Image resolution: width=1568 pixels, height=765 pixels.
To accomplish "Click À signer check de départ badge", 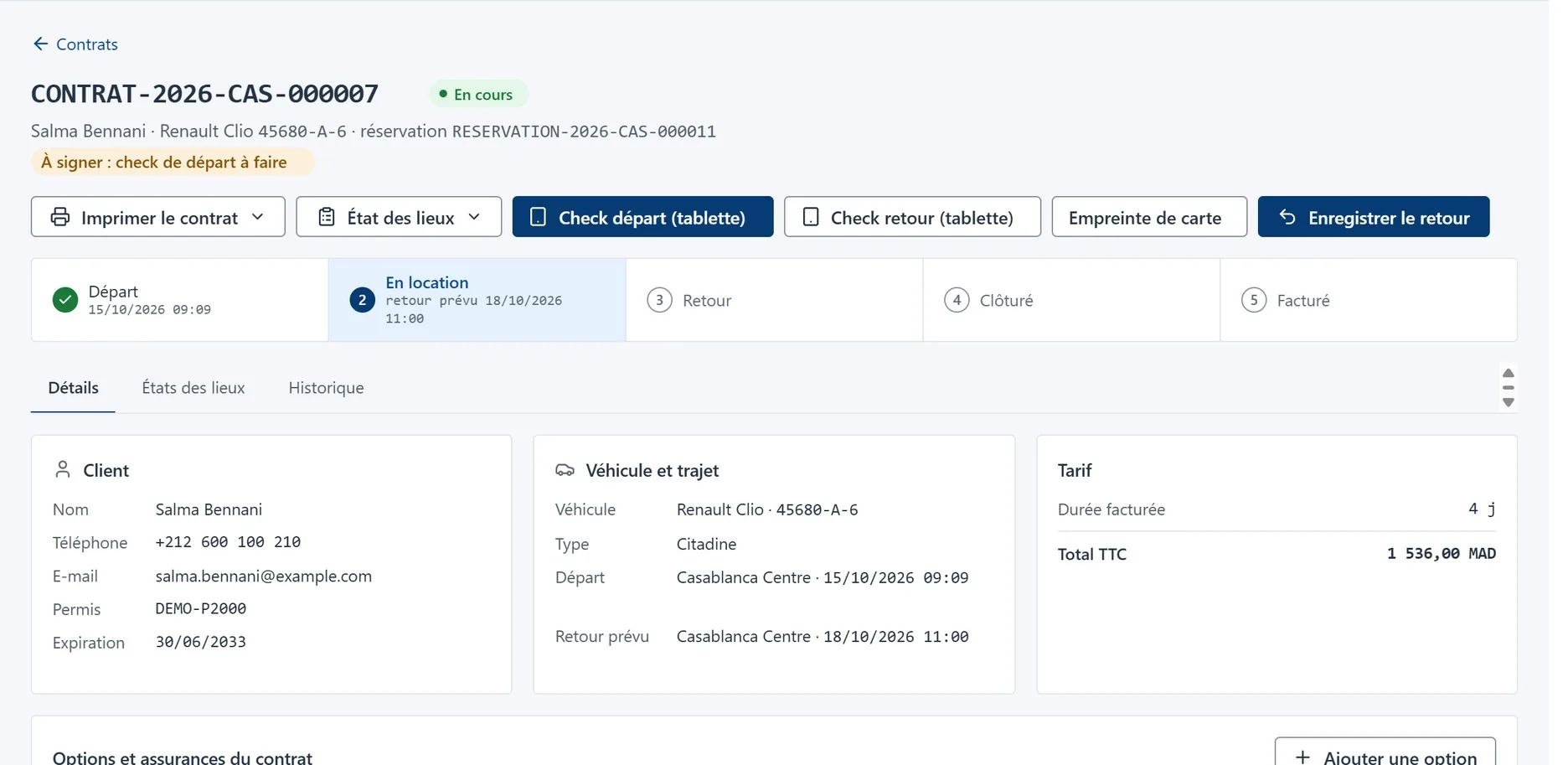I will [x=173, y=162].
